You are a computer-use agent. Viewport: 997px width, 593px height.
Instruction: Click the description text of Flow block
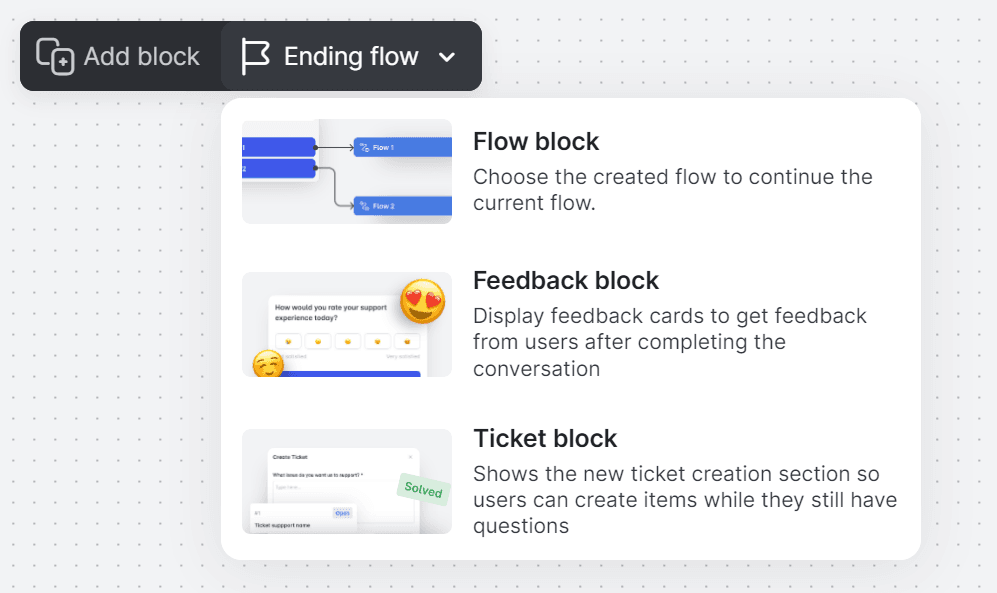pyautogui.click(x=673, y=189)
